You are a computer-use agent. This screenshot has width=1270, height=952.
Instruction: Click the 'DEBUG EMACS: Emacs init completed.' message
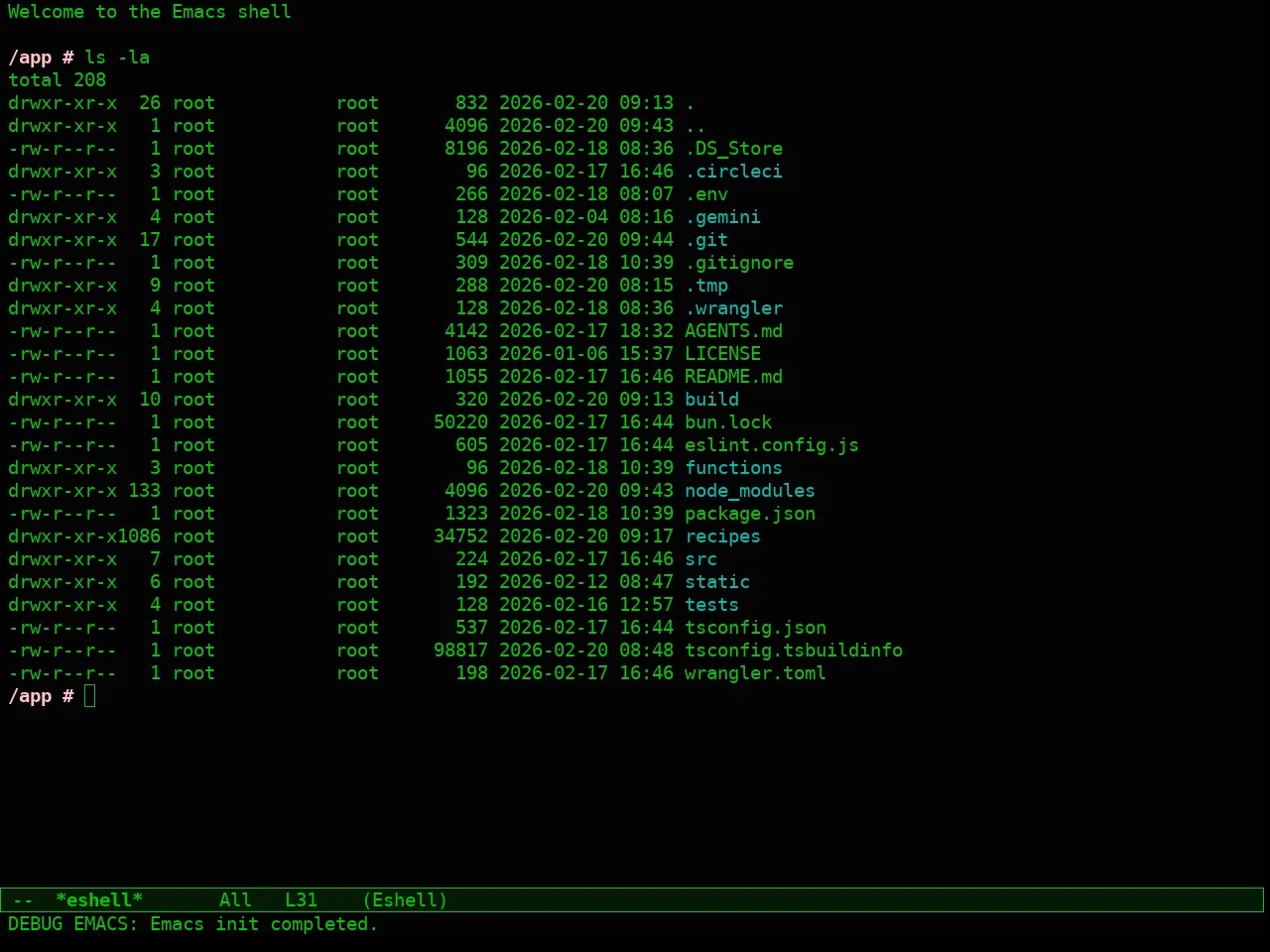coord(192,924)
